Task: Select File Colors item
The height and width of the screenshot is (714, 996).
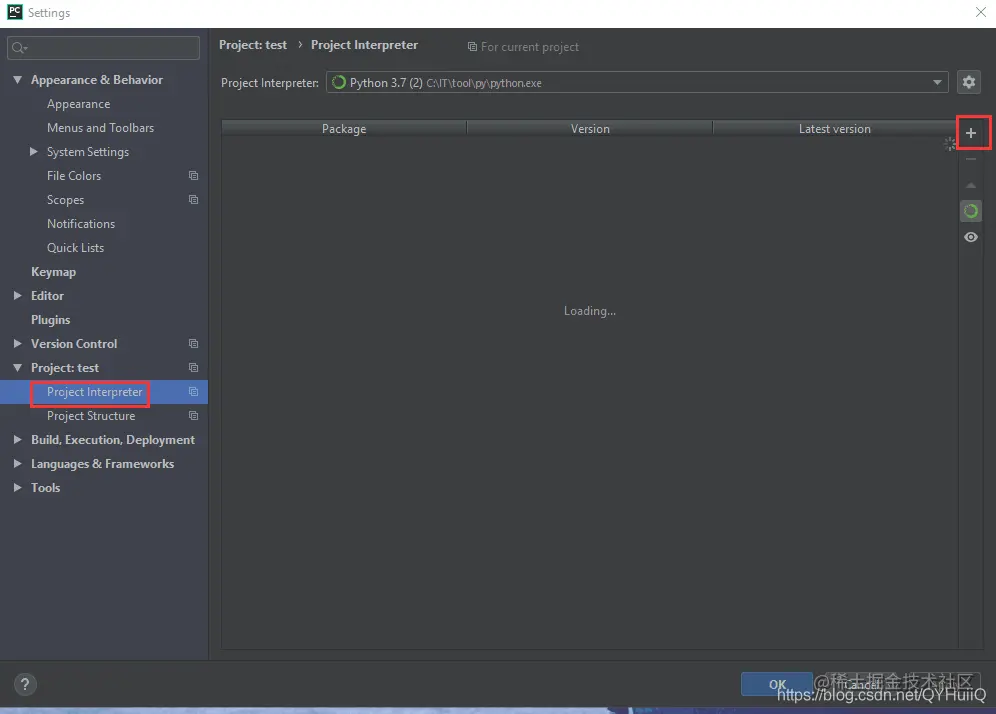Action: click(74, 175)
